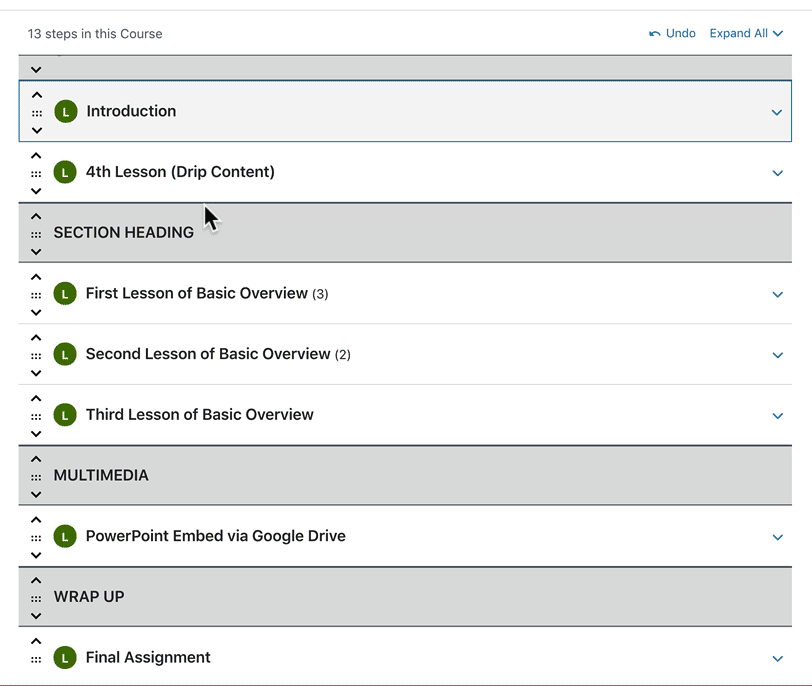Viewport: 812px width, 686px height.
Task: Move Second Lesson of Basic Overview down
Action: click(37, 373)
